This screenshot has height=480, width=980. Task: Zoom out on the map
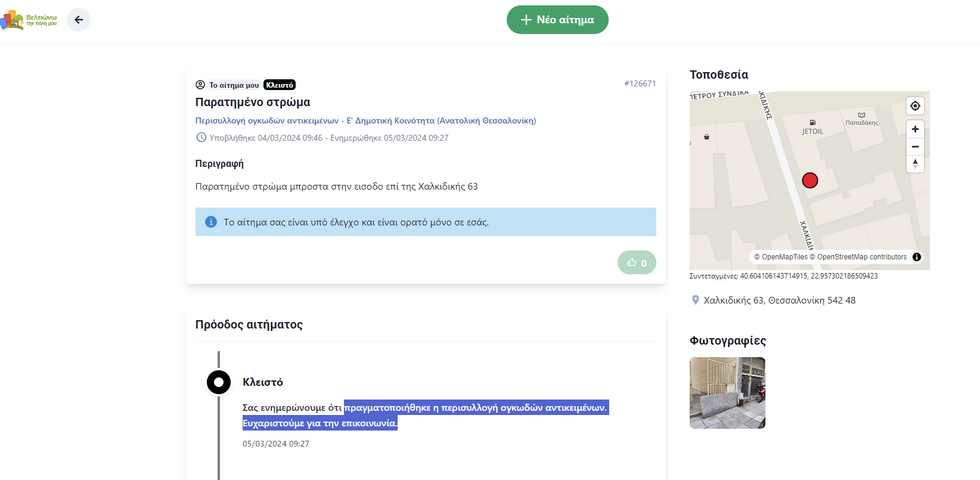tap(915, 147)
